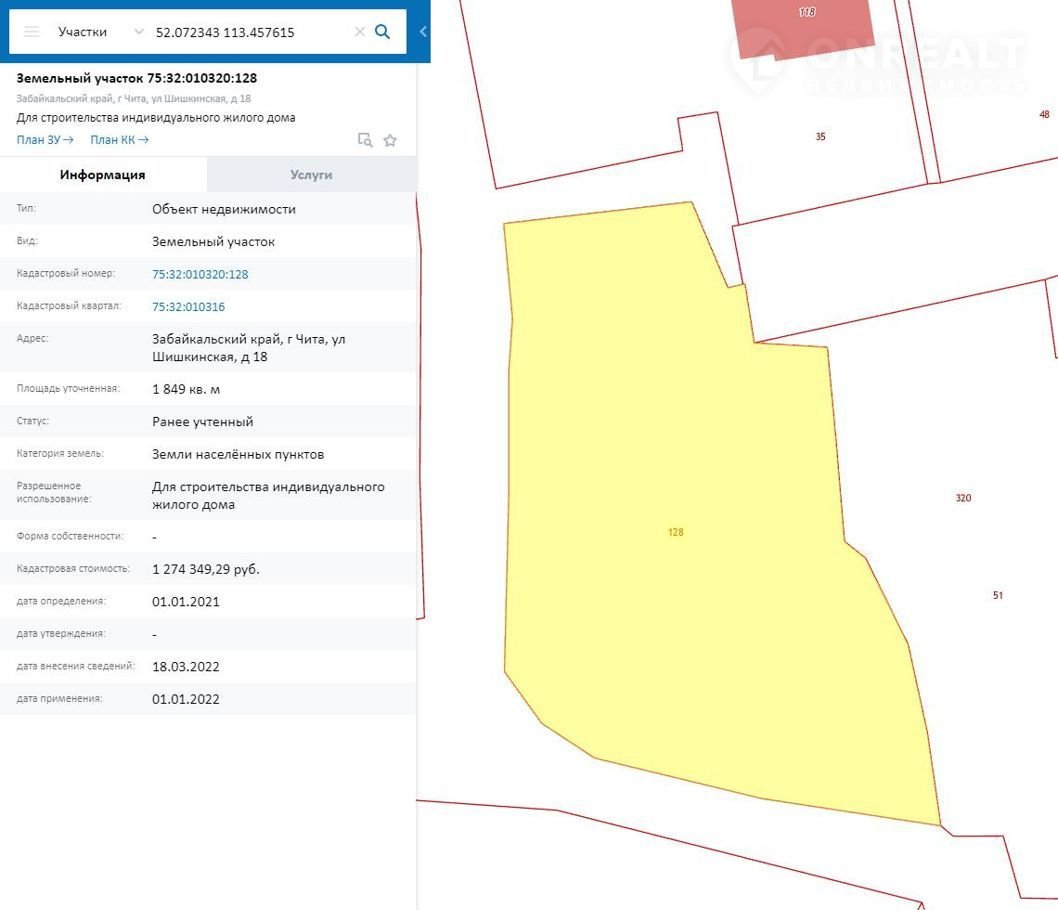Click the status value Ранее учтенный
Screen dimensions: 1058x910
click(x=202, y=422)
